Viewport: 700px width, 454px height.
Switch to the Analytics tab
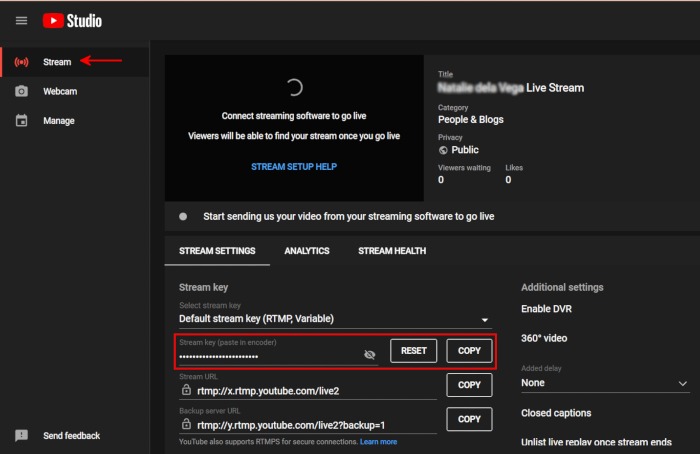(x=306, y=251)
